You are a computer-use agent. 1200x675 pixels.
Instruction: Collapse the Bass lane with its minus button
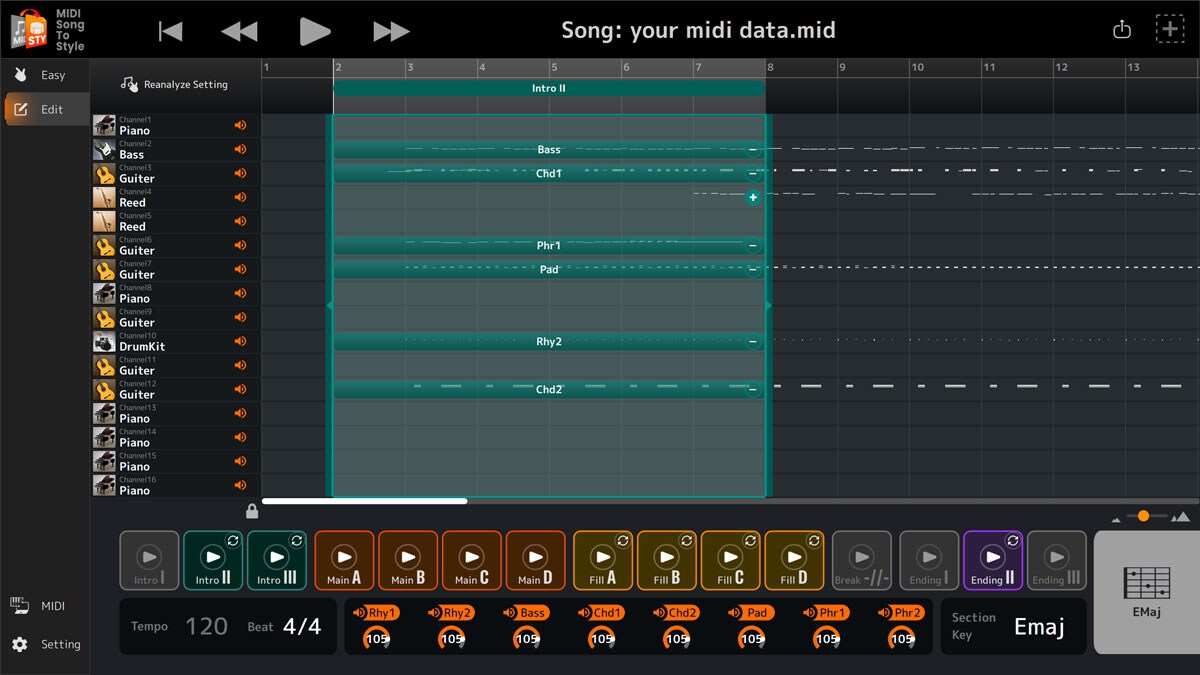point(752,148)
